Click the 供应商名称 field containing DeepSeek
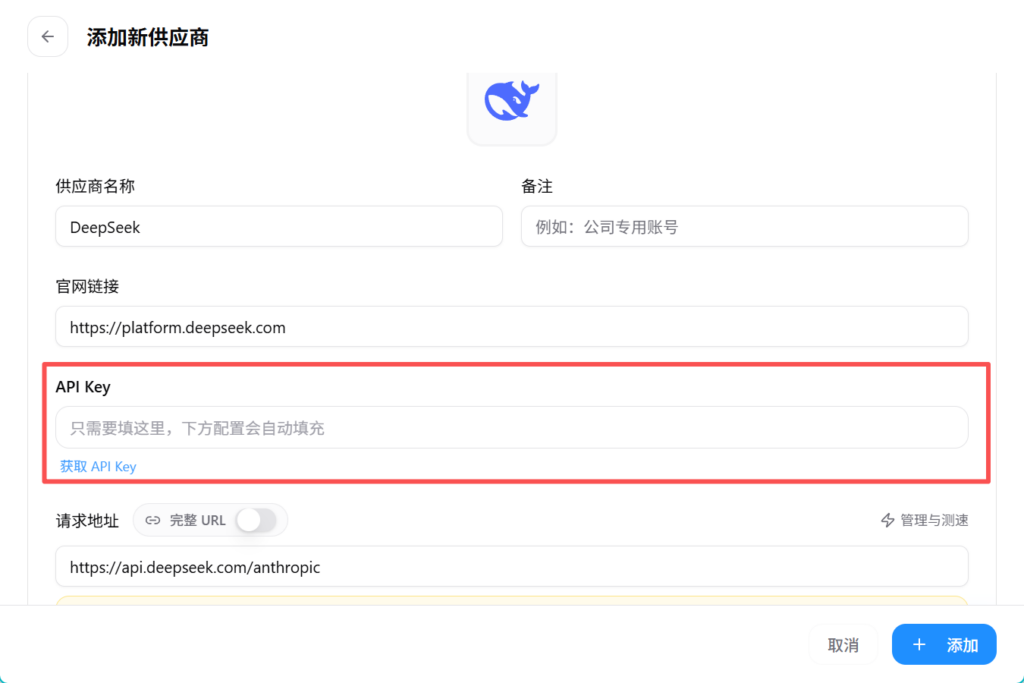The height and width of the screenshot is (683, 1024). point(279,227)
